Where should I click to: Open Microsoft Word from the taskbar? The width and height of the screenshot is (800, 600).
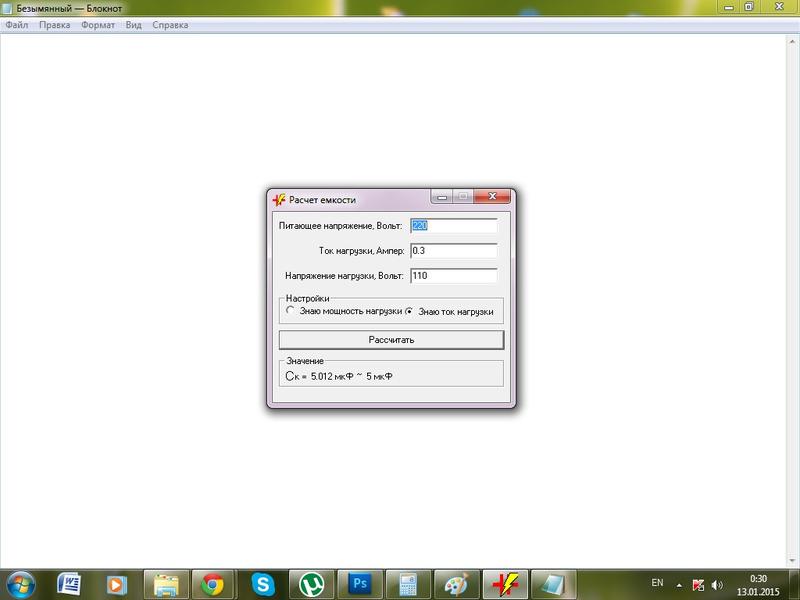(x=69, y=583)
